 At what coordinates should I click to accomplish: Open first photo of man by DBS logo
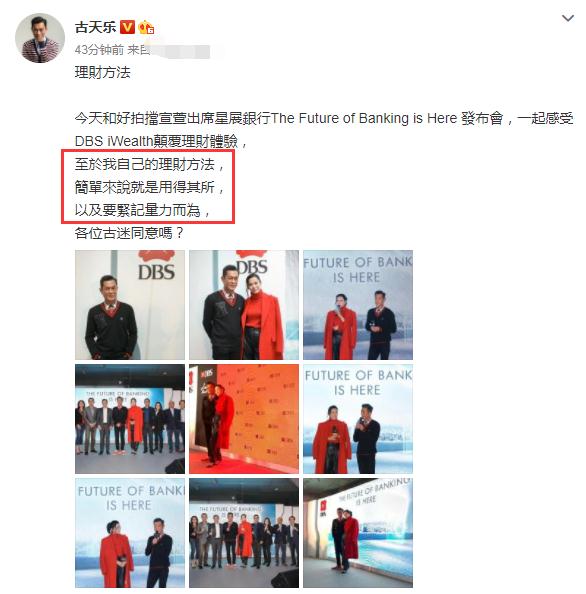click(130, 305)
